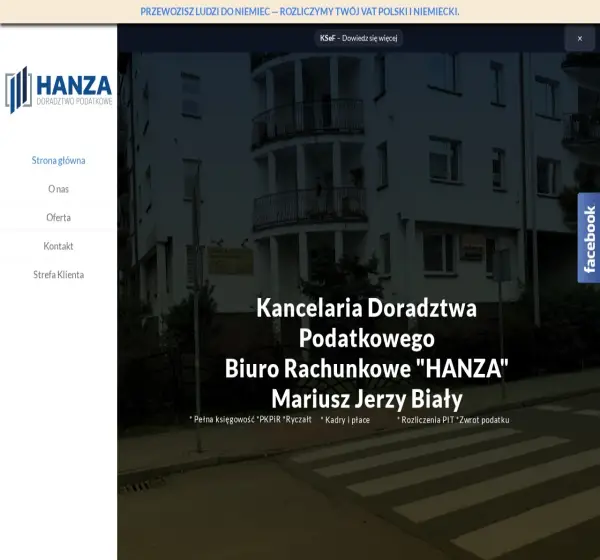The width and height of the screenshot is (600, 560).
Task: Open the Oferta menu item
Action: [x=59, y=217]
